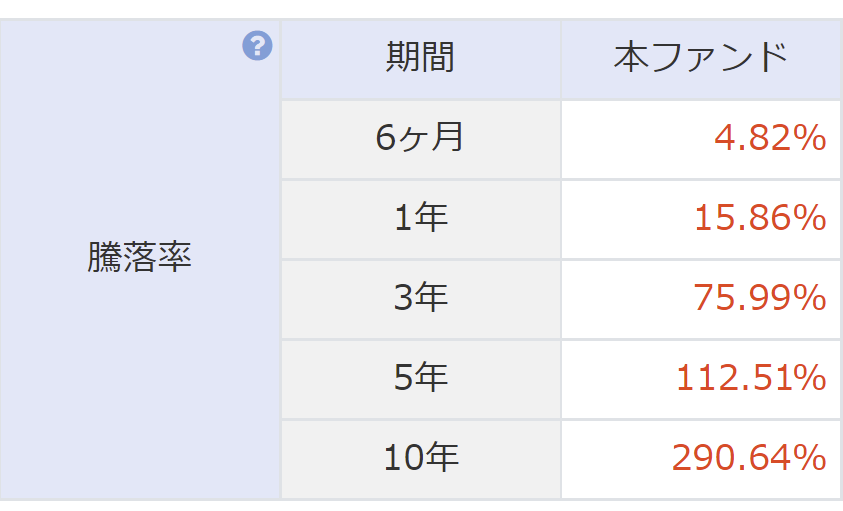Screen dimensions: 843x511
Task: Click the percent sign after 290.64
Action: tap(808, 458)
